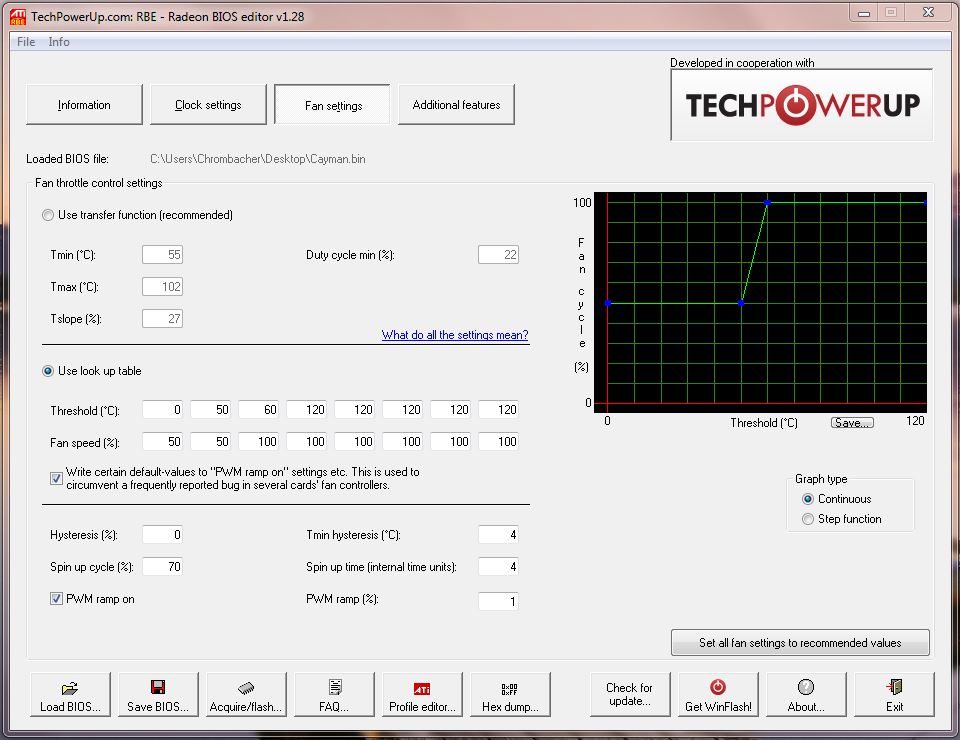
Task: Click the Tmax (°C) field showing 102
Action: [x=162, y=286]
